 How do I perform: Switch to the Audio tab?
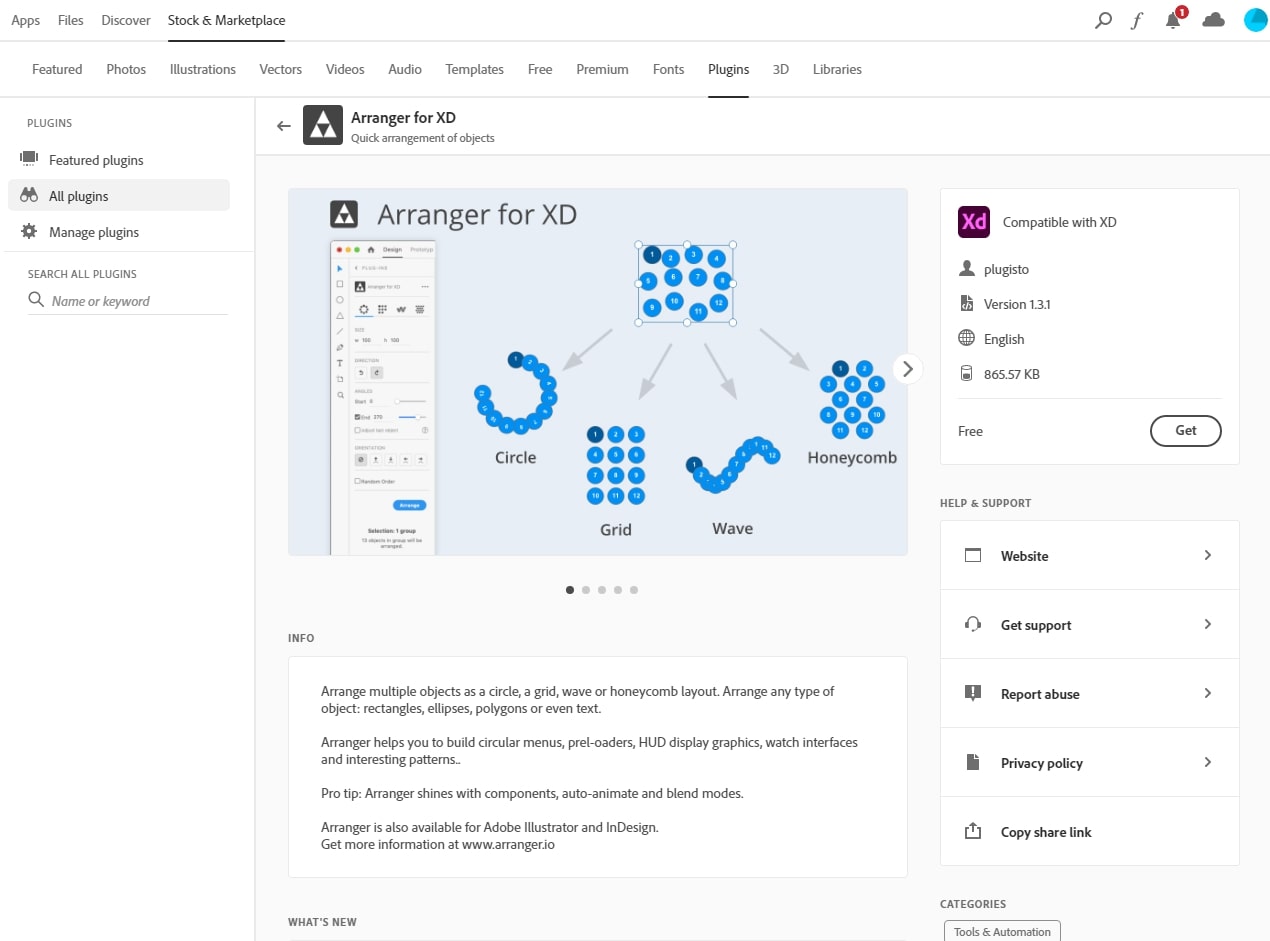point(405,69)
